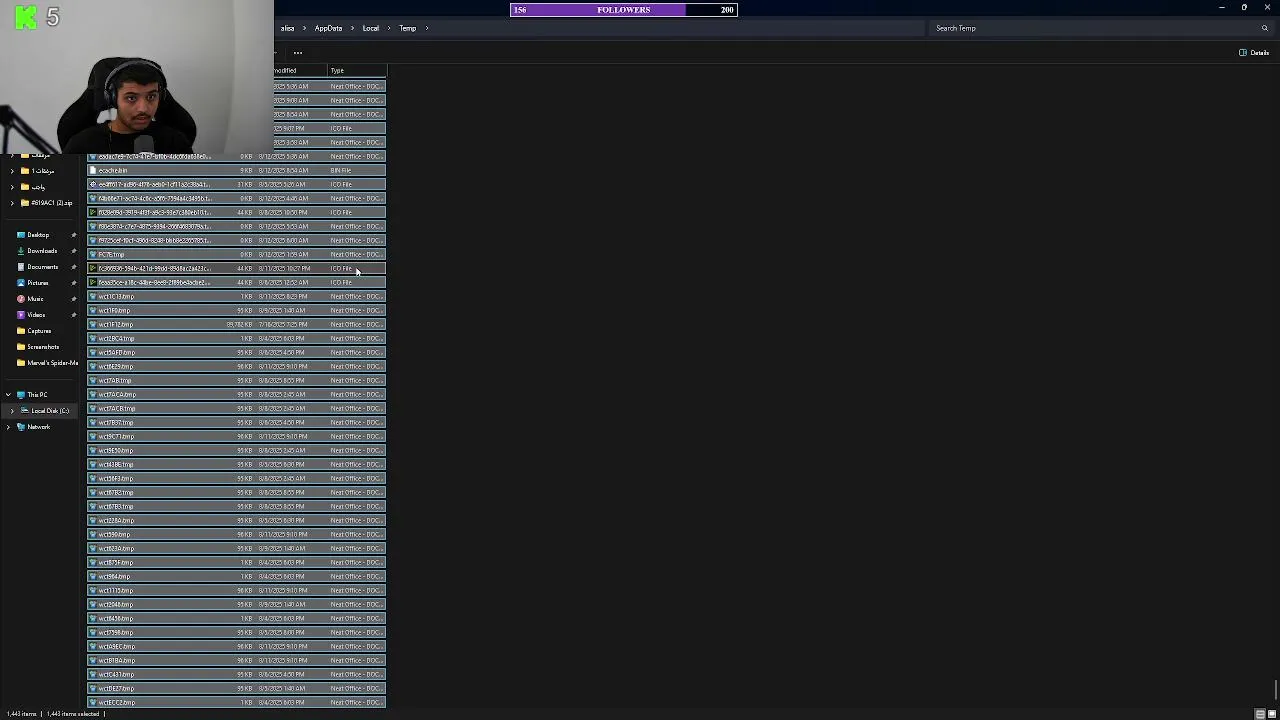1280x720 pixels.
Task: Open the Desktop quick access folder
Action: point(38,235)
